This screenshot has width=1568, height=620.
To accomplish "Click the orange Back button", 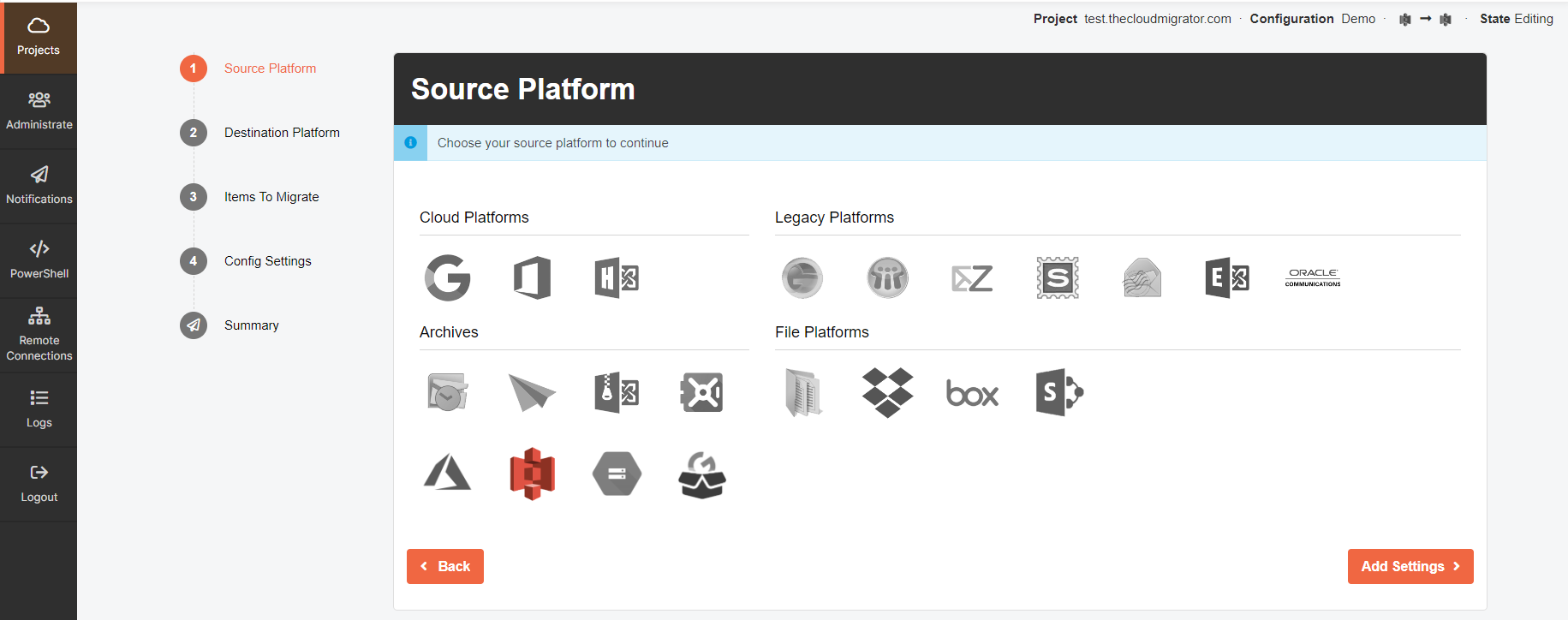I will point(445,567).
